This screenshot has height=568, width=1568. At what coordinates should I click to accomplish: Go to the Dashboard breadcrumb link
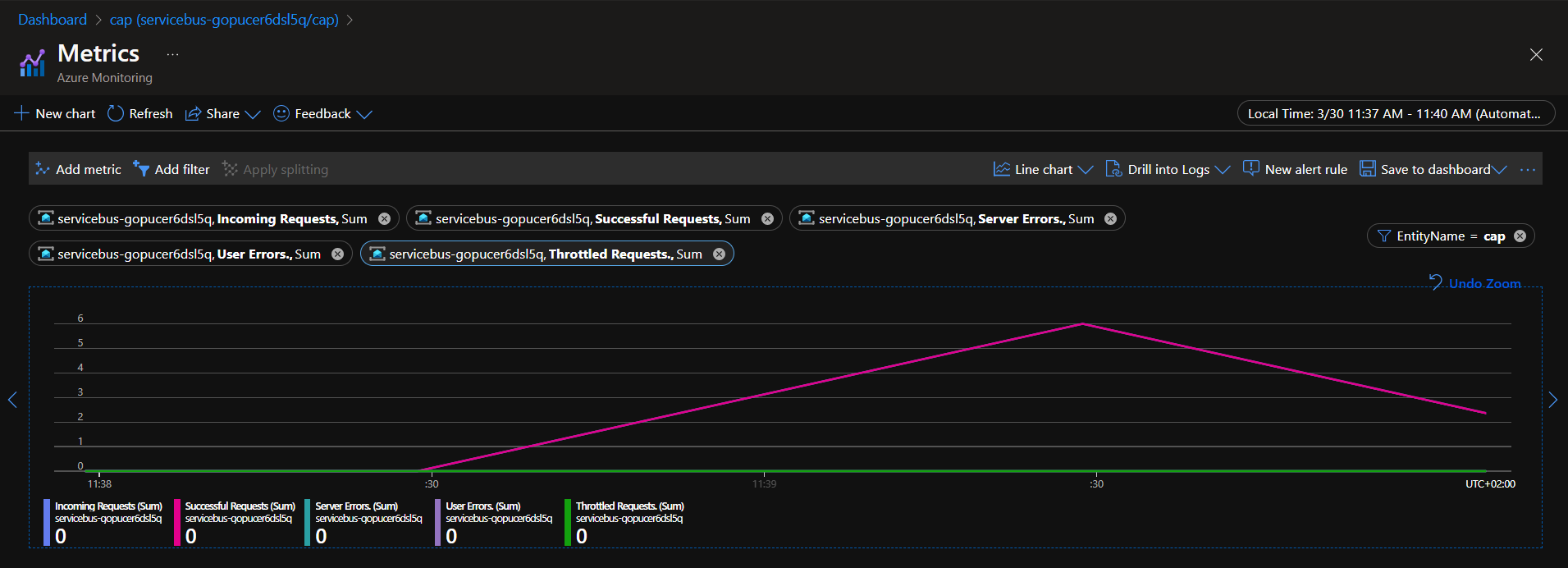pos(53,20)
